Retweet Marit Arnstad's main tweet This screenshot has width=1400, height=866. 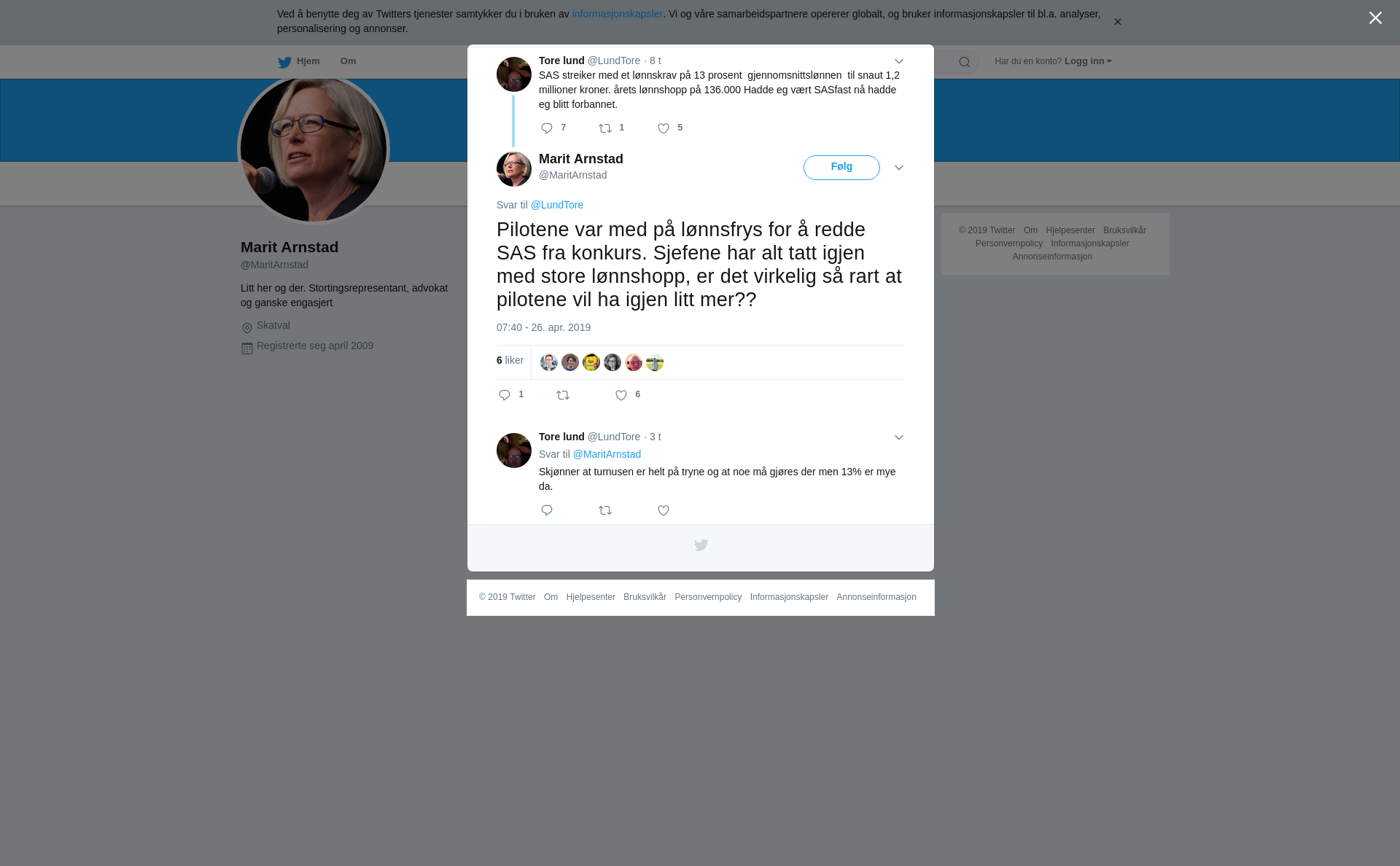[x=563, y=395]
